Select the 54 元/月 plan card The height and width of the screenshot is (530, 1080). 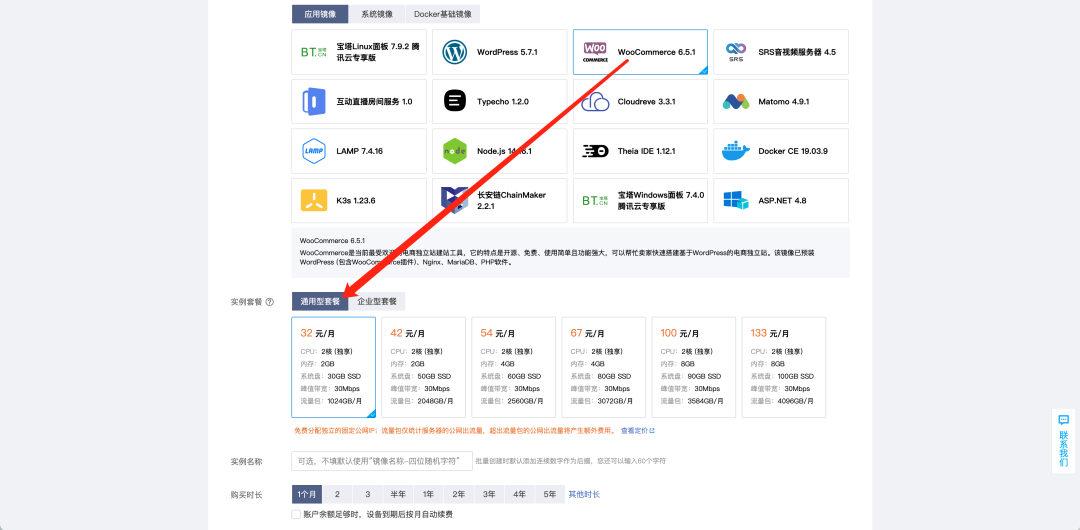click(514, 367)
